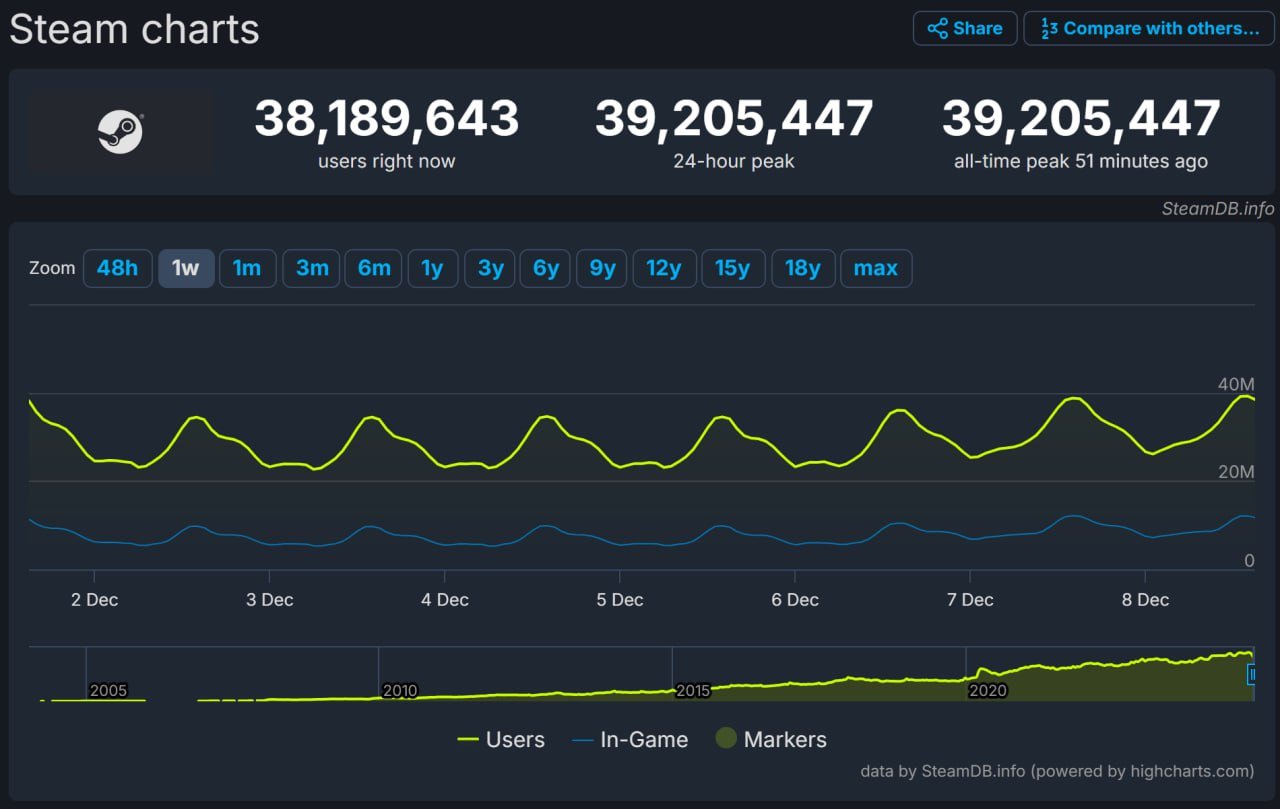Click the 40M axis label
The image size is (1280, 809).
pyautogui.click(x=1236, y=385)
